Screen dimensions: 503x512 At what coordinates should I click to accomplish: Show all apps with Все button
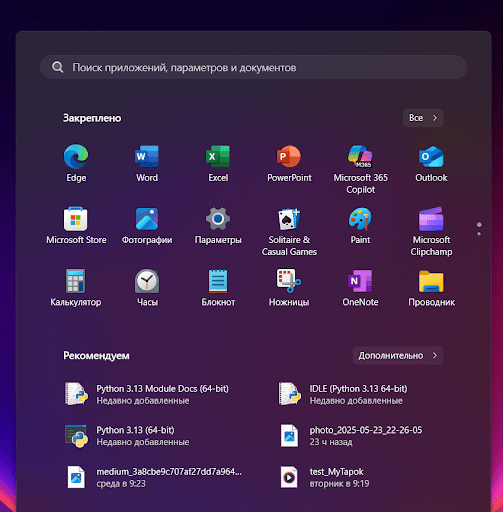tap(423, 118)
